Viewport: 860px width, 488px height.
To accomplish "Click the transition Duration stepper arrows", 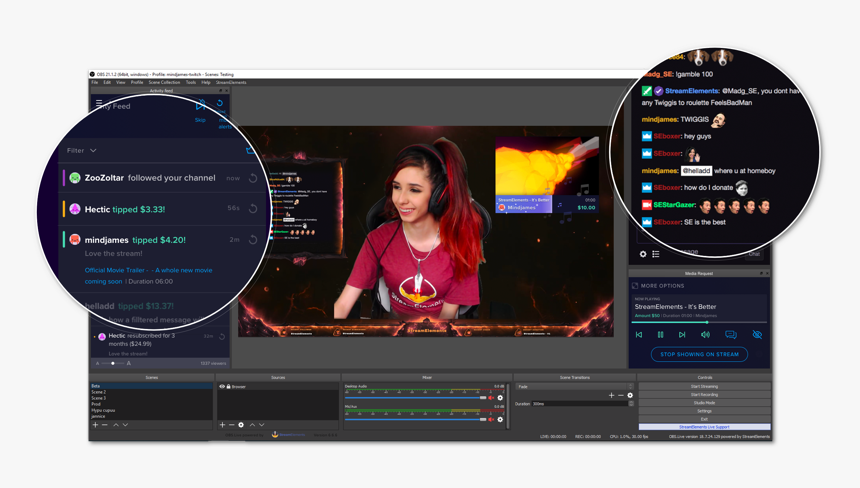I will (631, 404).
